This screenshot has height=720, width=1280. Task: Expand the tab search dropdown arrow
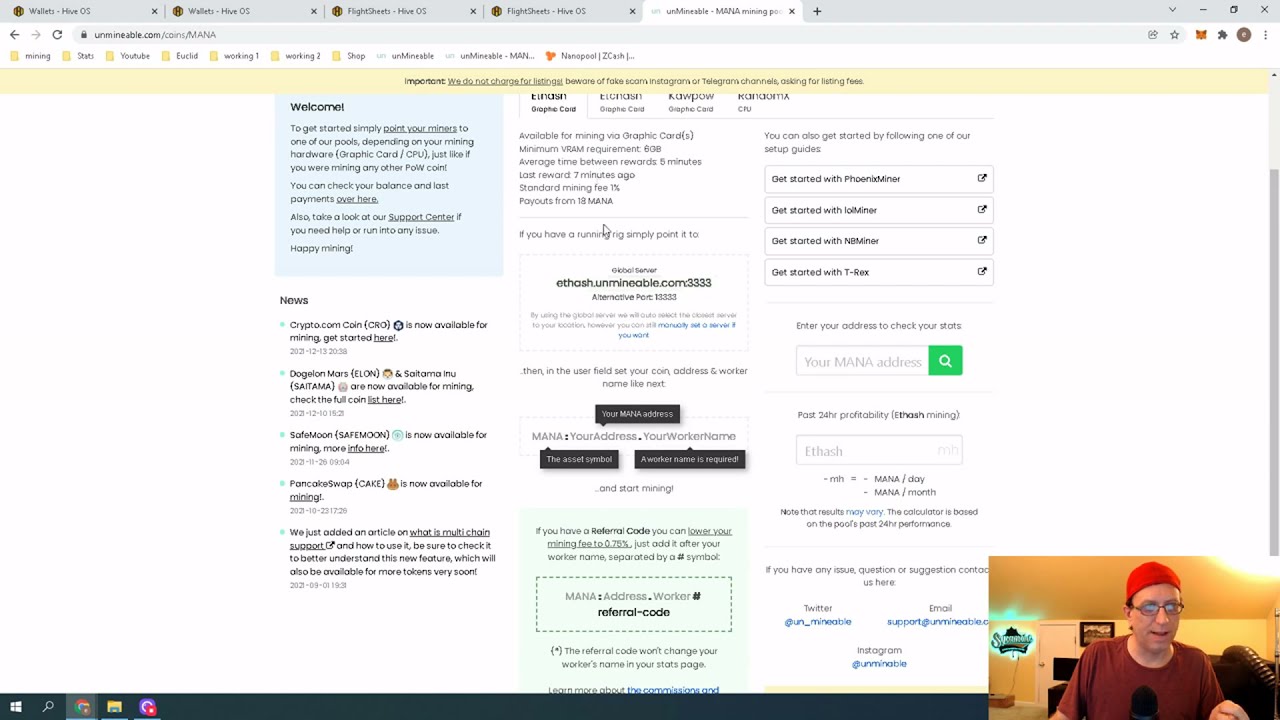tap(1172, 11)
